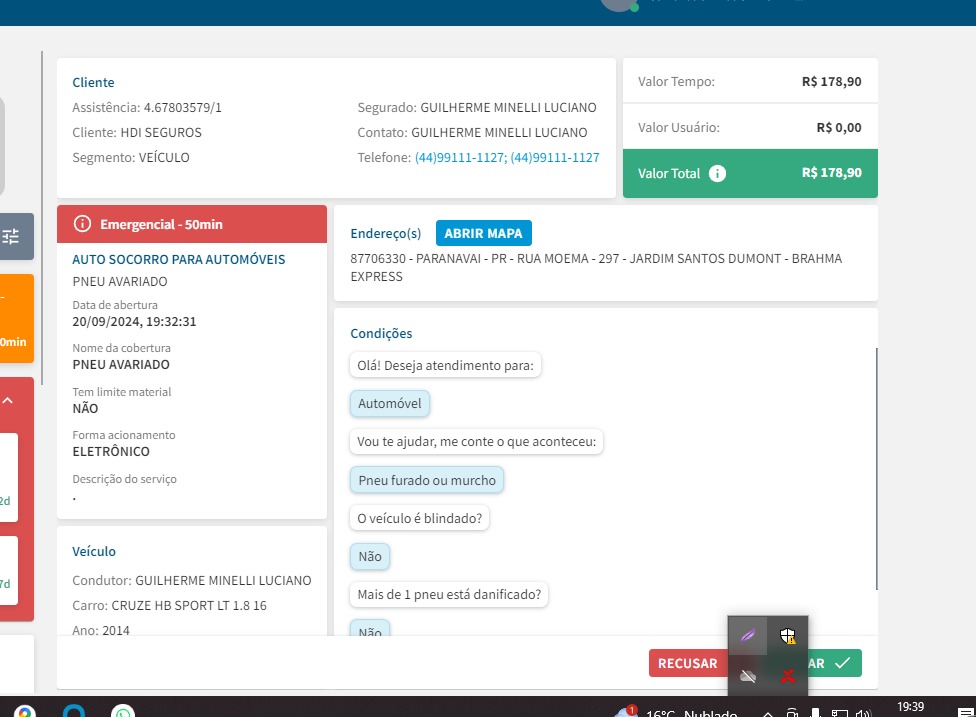Click the 2d card in left sidebar

pos(9,477)
